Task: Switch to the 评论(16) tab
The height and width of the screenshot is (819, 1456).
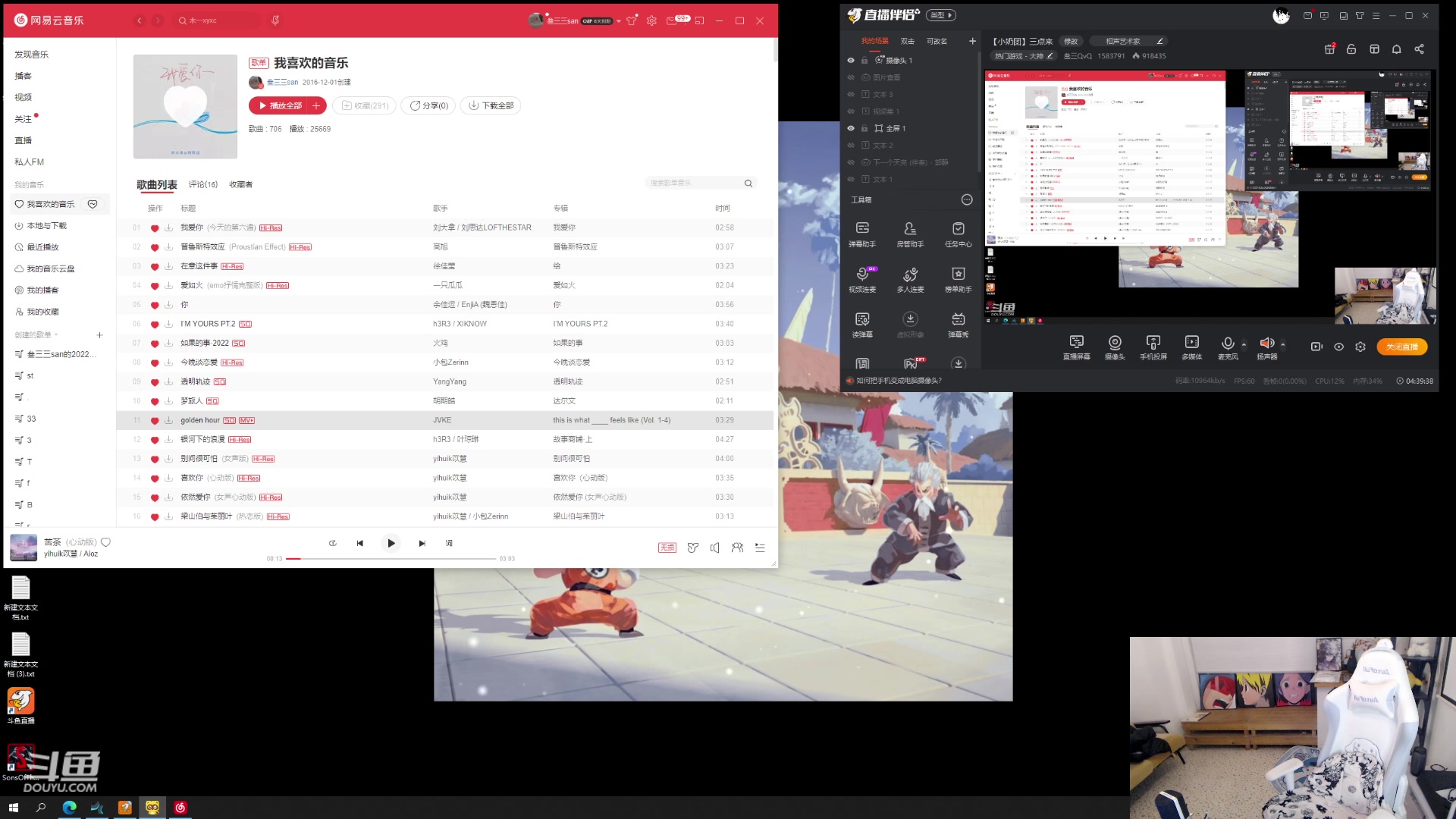Action: pyautogui.click(x=202, y=184)
